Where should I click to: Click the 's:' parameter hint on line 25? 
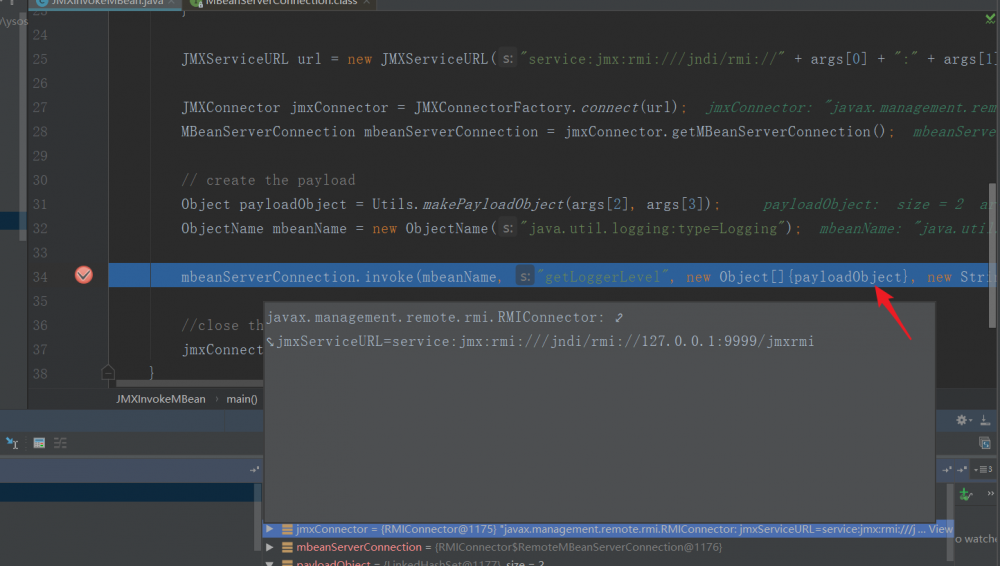(507, 59)
